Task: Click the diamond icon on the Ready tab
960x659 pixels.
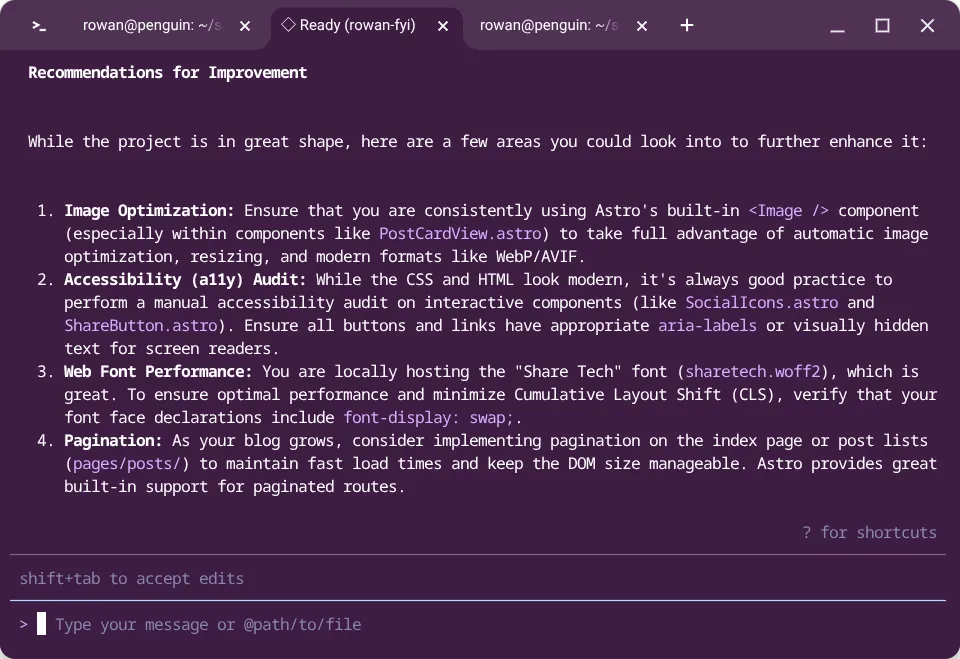Action: [289, 26]
